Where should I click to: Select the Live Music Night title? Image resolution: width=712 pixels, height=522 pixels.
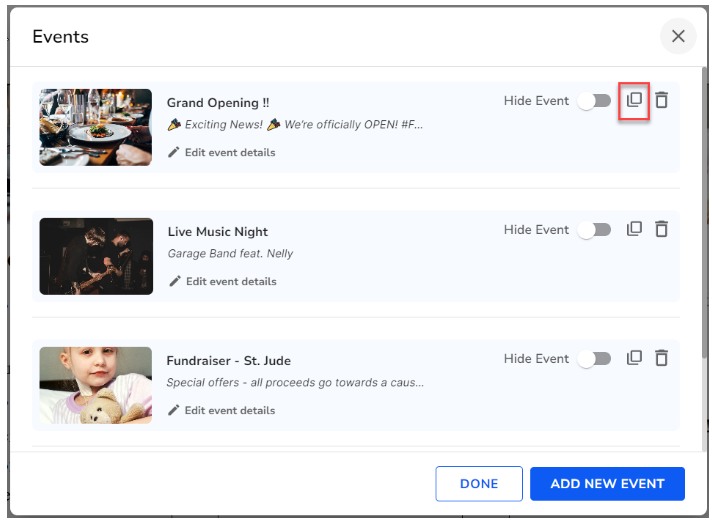218,232
